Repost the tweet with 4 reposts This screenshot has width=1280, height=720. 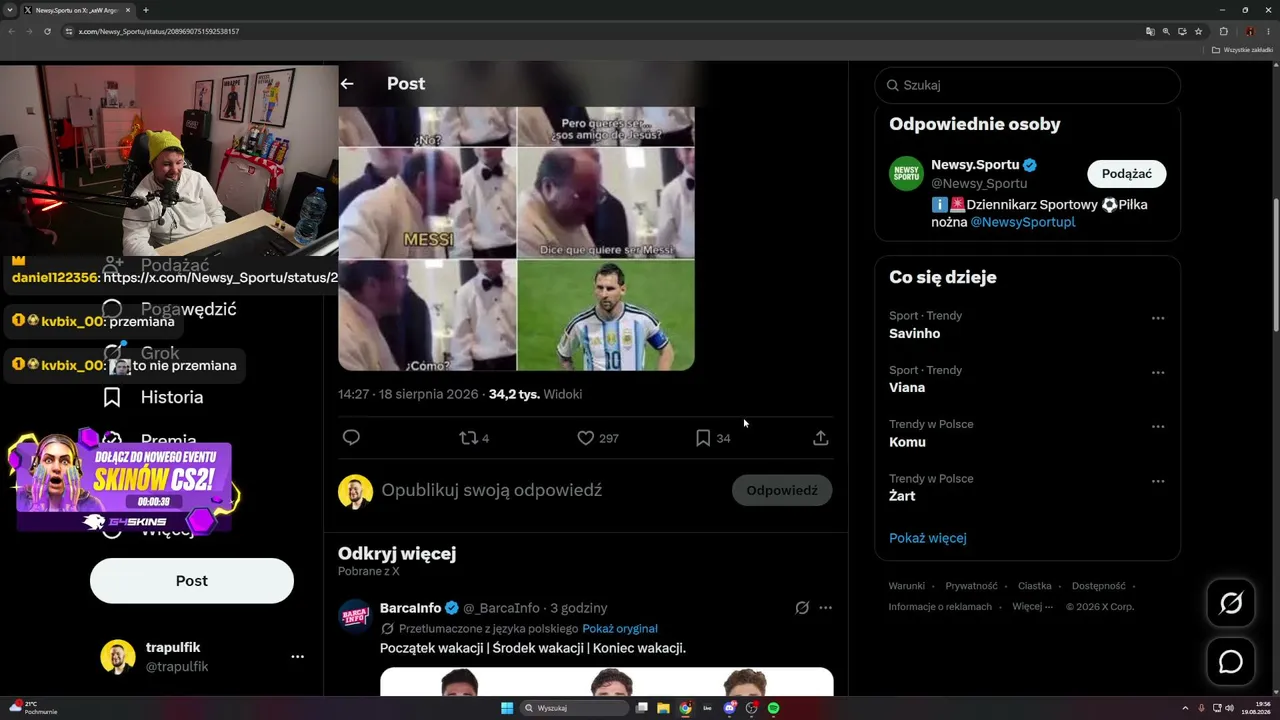coord(473,438)
